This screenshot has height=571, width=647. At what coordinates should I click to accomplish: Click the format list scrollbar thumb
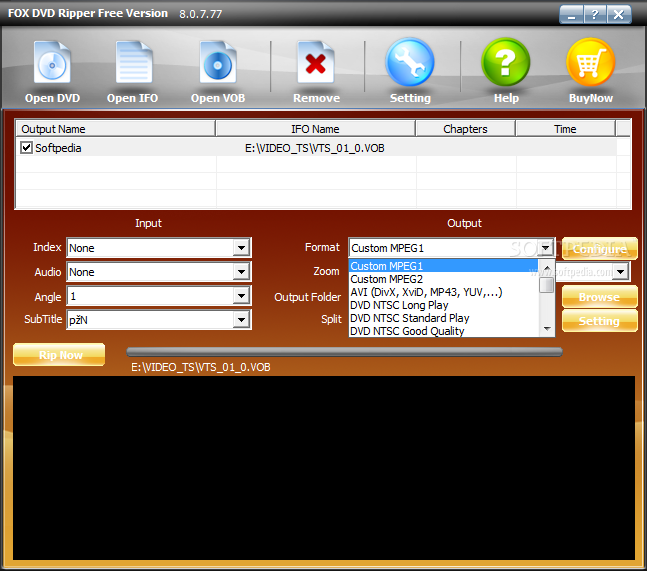547,285
